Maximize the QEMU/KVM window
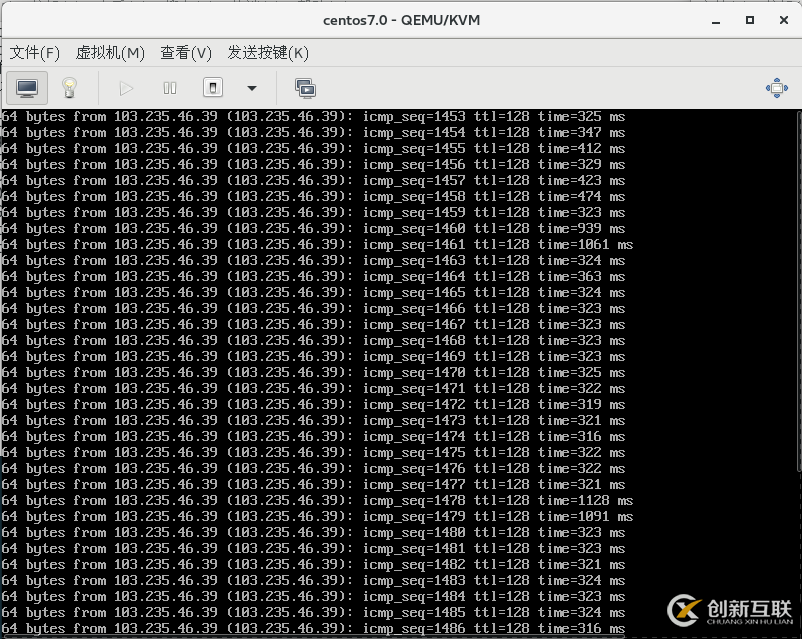The width and height of the screenshot is (802, 639). pyautogui.click(x=750, y=20)
